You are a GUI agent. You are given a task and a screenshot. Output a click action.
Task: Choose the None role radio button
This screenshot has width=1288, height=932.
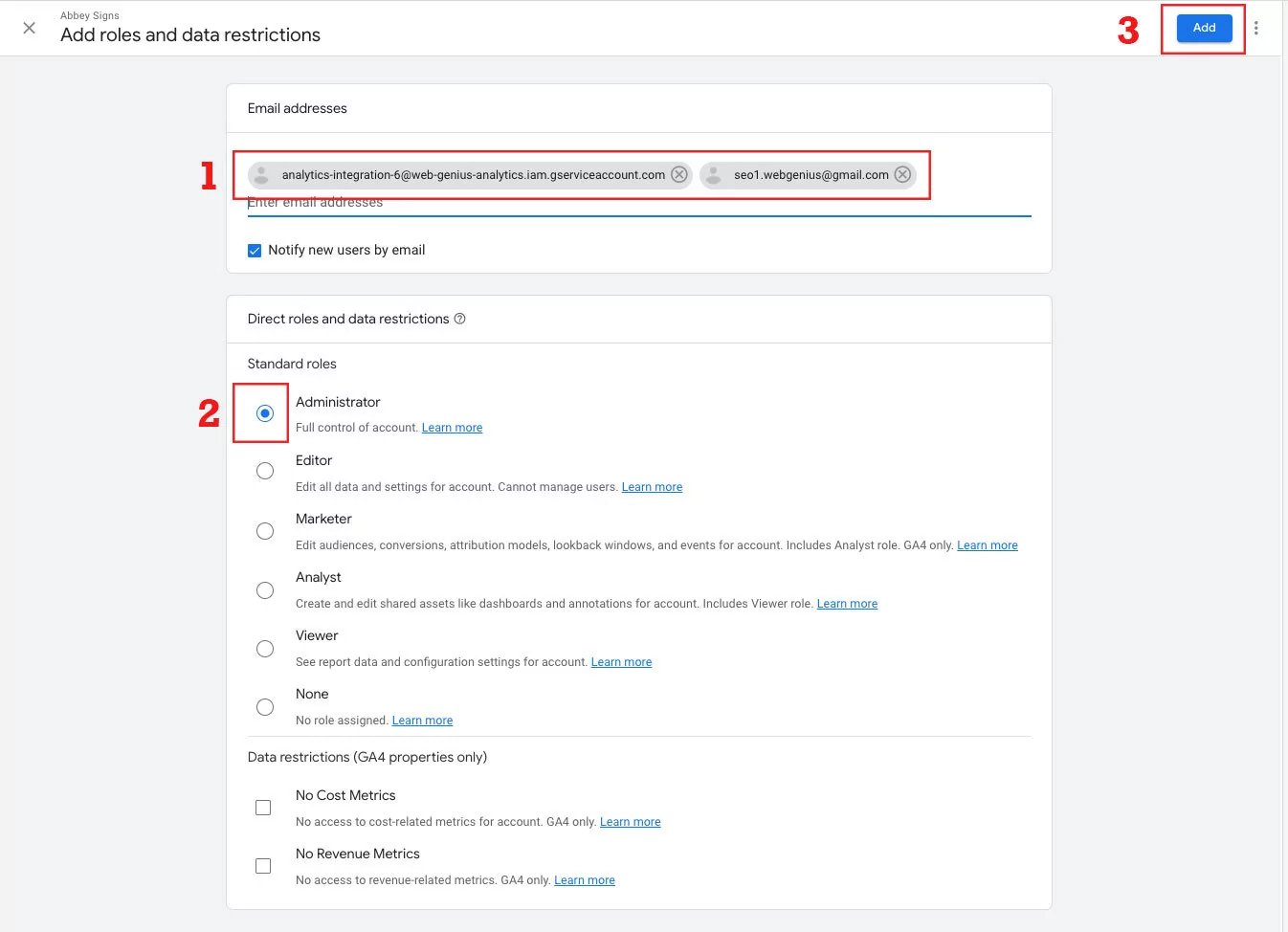point(265,707)
